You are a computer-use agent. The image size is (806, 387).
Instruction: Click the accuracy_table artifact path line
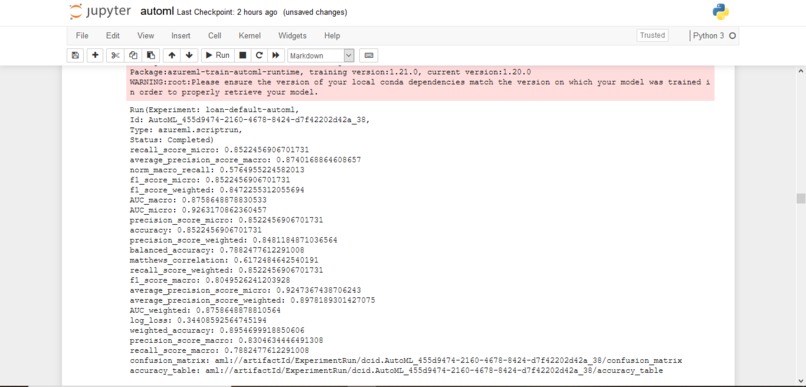click(x=396, y=371)
